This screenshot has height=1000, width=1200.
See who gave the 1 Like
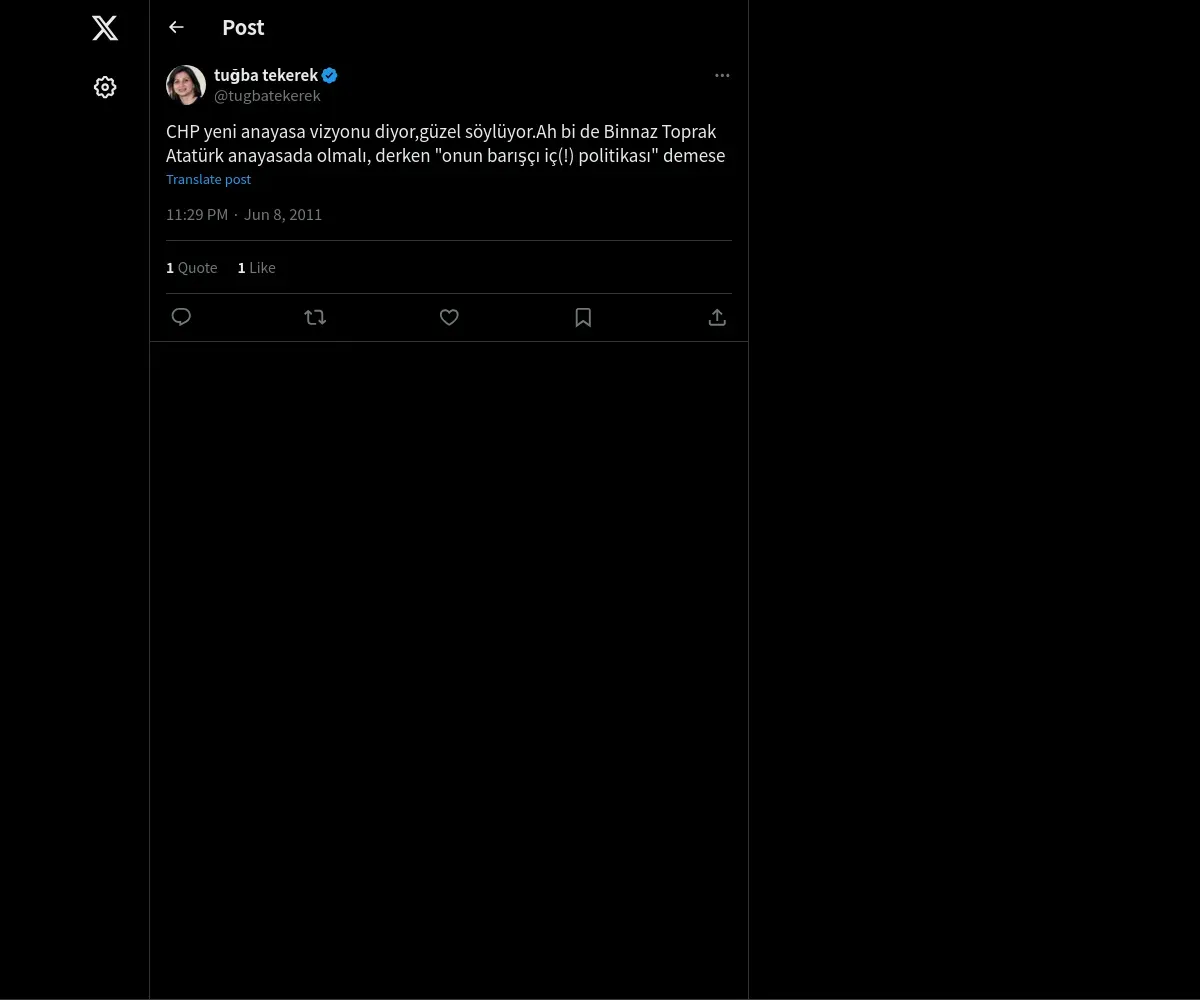click(x=257, y=268)
